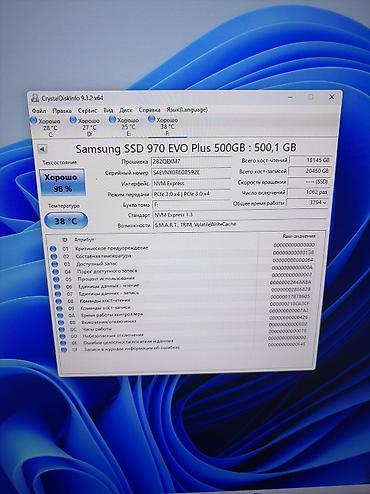Click the Общее время работы value 3794 ч
The height and width of the screenshot is (494, 370).
pyautogui.click(x=307, y=202)
